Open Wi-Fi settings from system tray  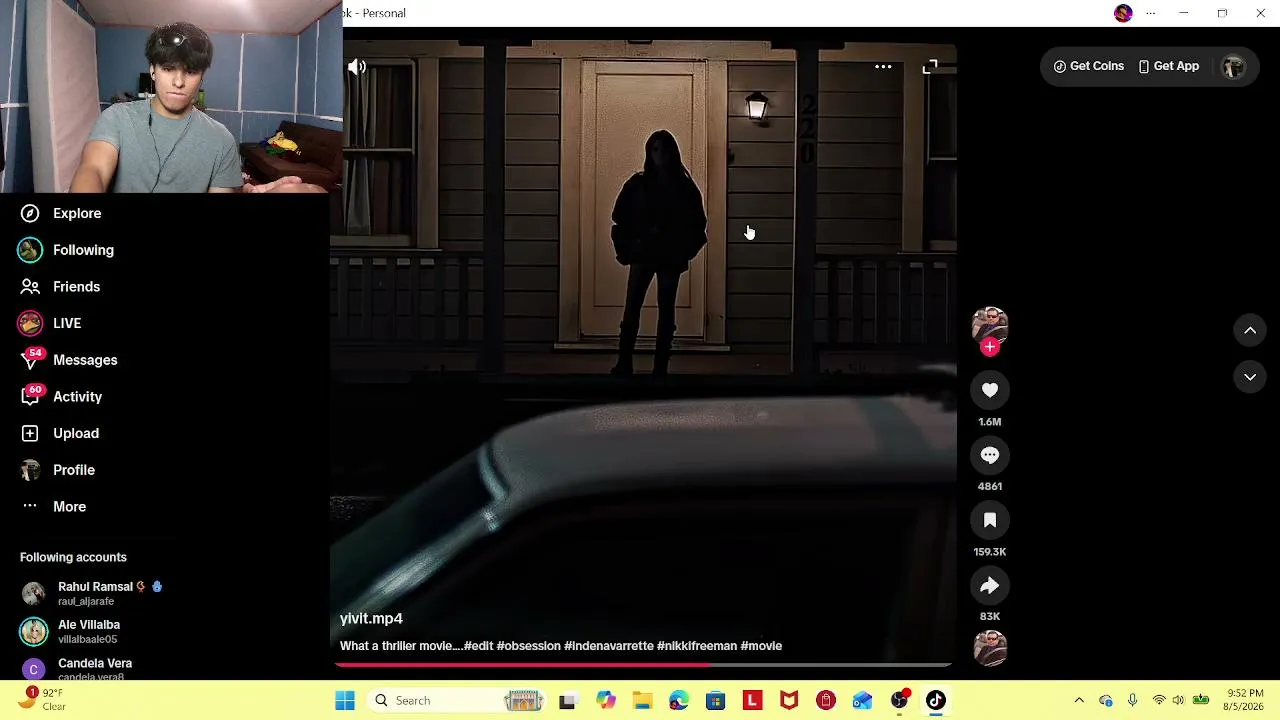point(1159,700)
